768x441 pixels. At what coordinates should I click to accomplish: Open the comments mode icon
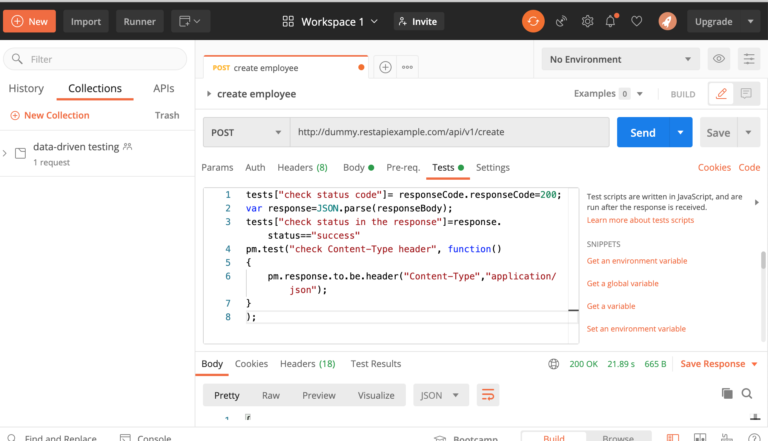click(x=746, y=94)
